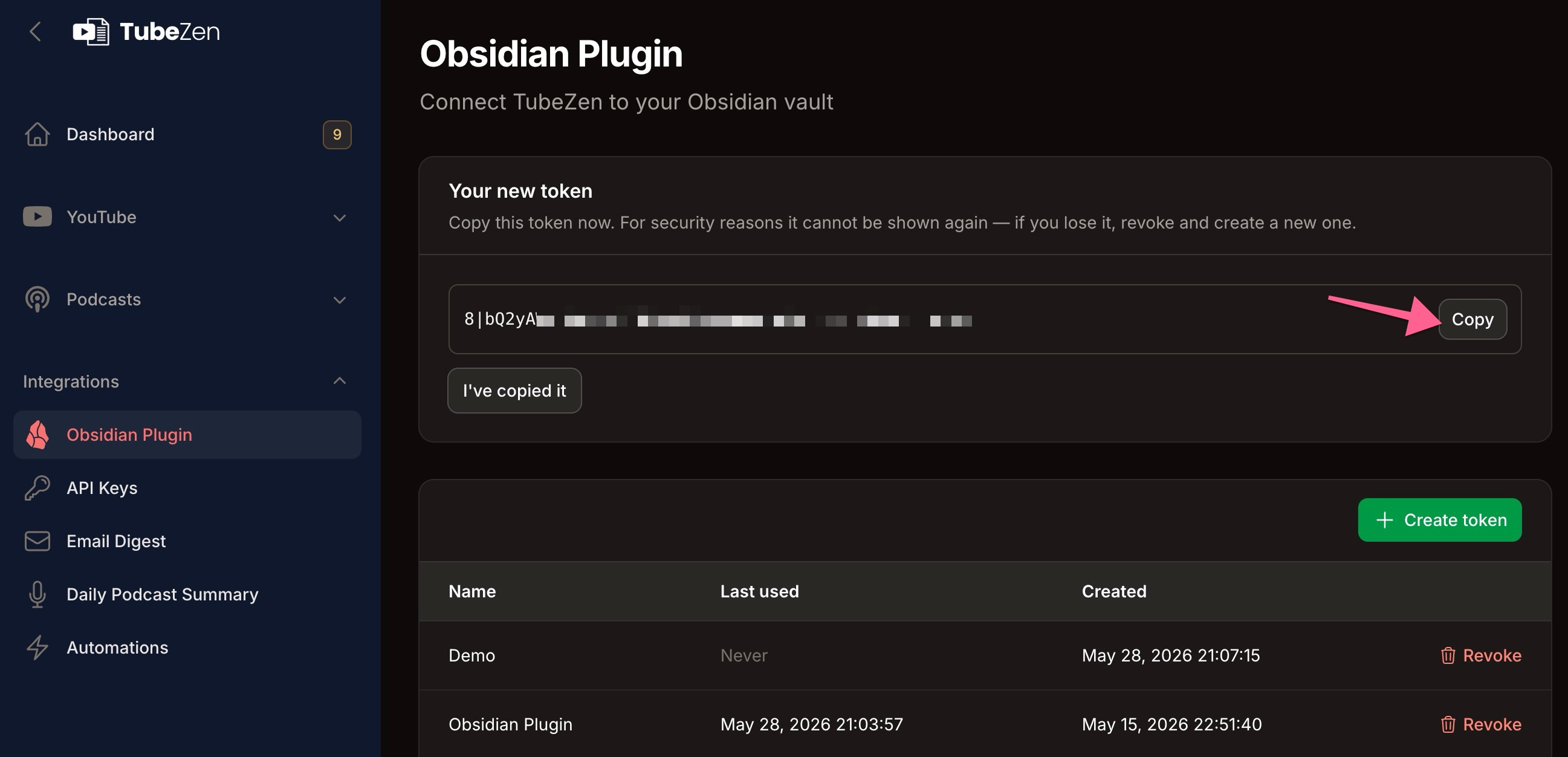Create a new token with green button
Viewport: 1568px width, 757px height.
click(1440, 520)
